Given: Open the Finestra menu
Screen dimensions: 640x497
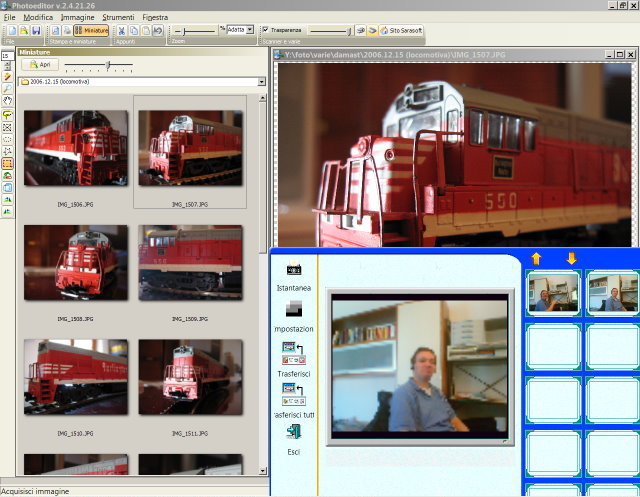Looking at the screenshot, I should click(155, 17).
